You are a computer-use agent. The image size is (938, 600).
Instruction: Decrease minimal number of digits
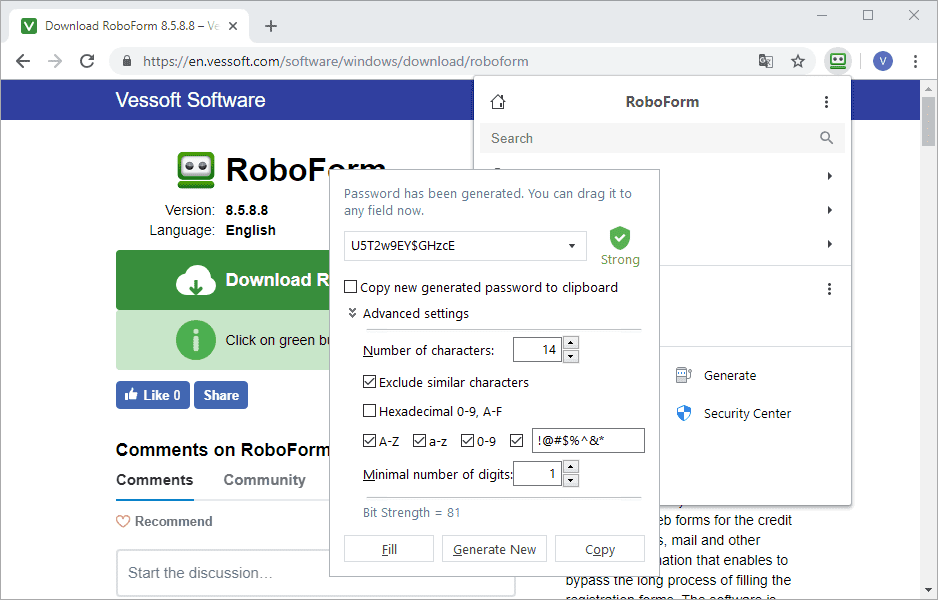(571, 480)
